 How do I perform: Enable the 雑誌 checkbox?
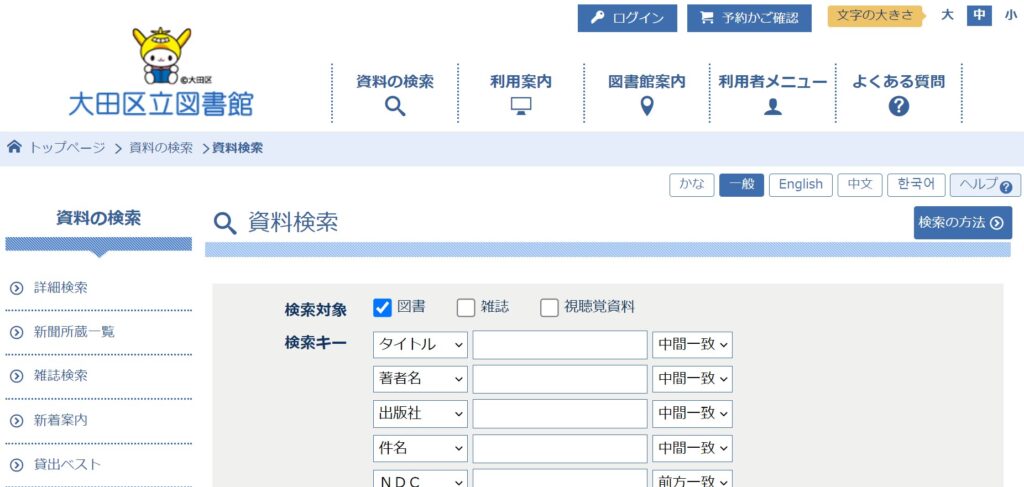tap(466, 308)
